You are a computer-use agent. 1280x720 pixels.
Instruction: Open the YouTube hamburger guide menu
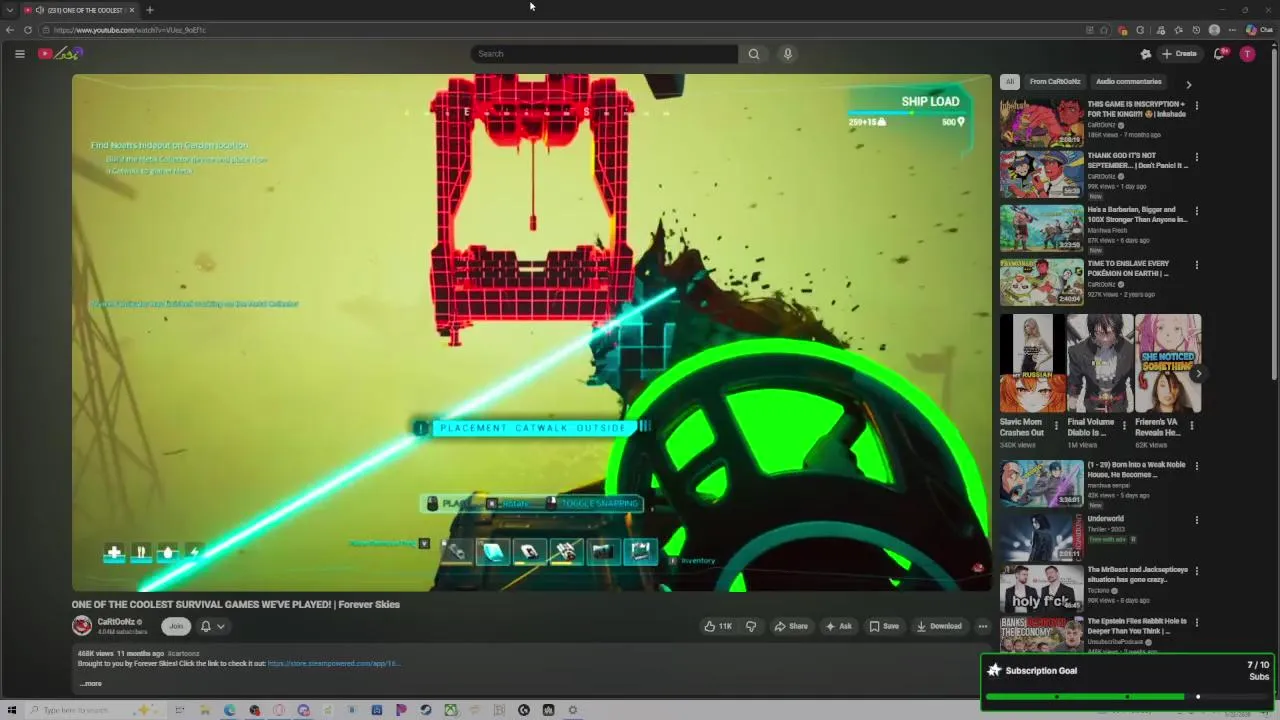click(19, 54)
